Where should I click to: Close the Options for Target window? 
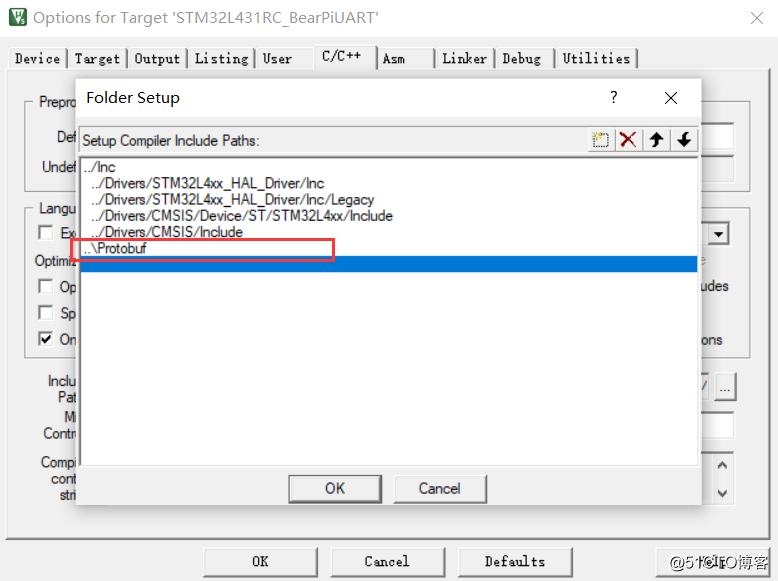pyautogui.click(x=757, y=18)
